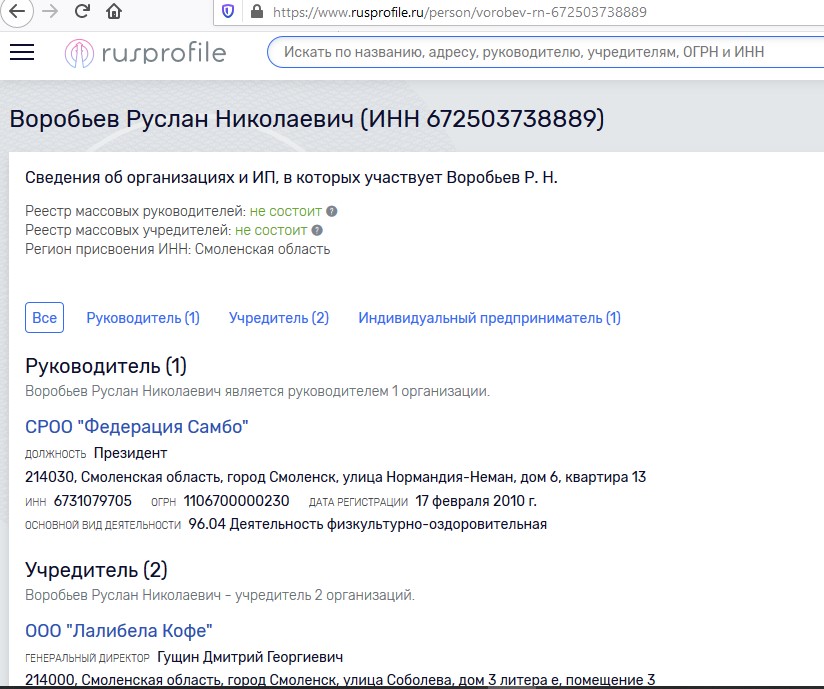Screen dimensions: 824x689
Task: Click text 'учредитель 2 организаций'
Action: [x=324, y=595]
